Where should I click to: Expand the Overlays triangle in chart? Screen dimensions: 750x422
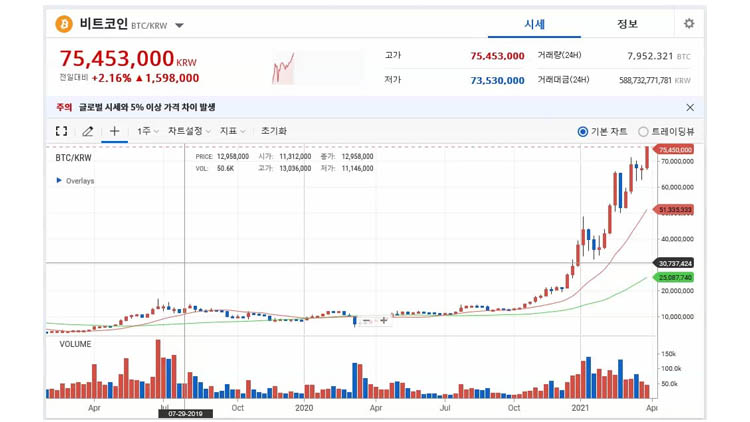coord(59,180)
